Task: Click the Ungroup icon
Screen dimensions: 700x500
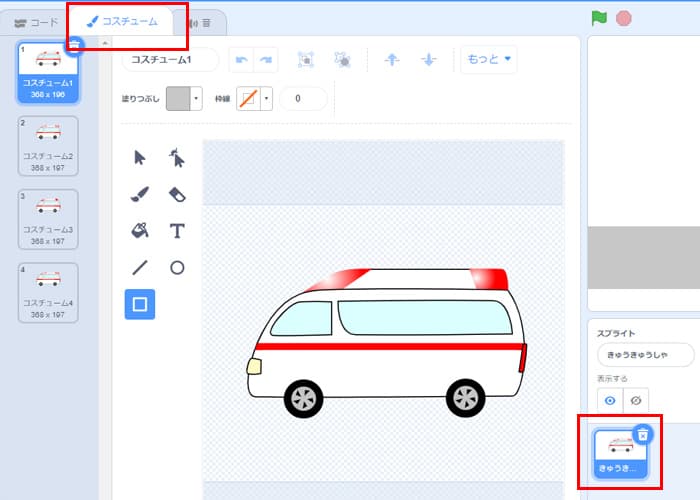Action: (342, 59)
